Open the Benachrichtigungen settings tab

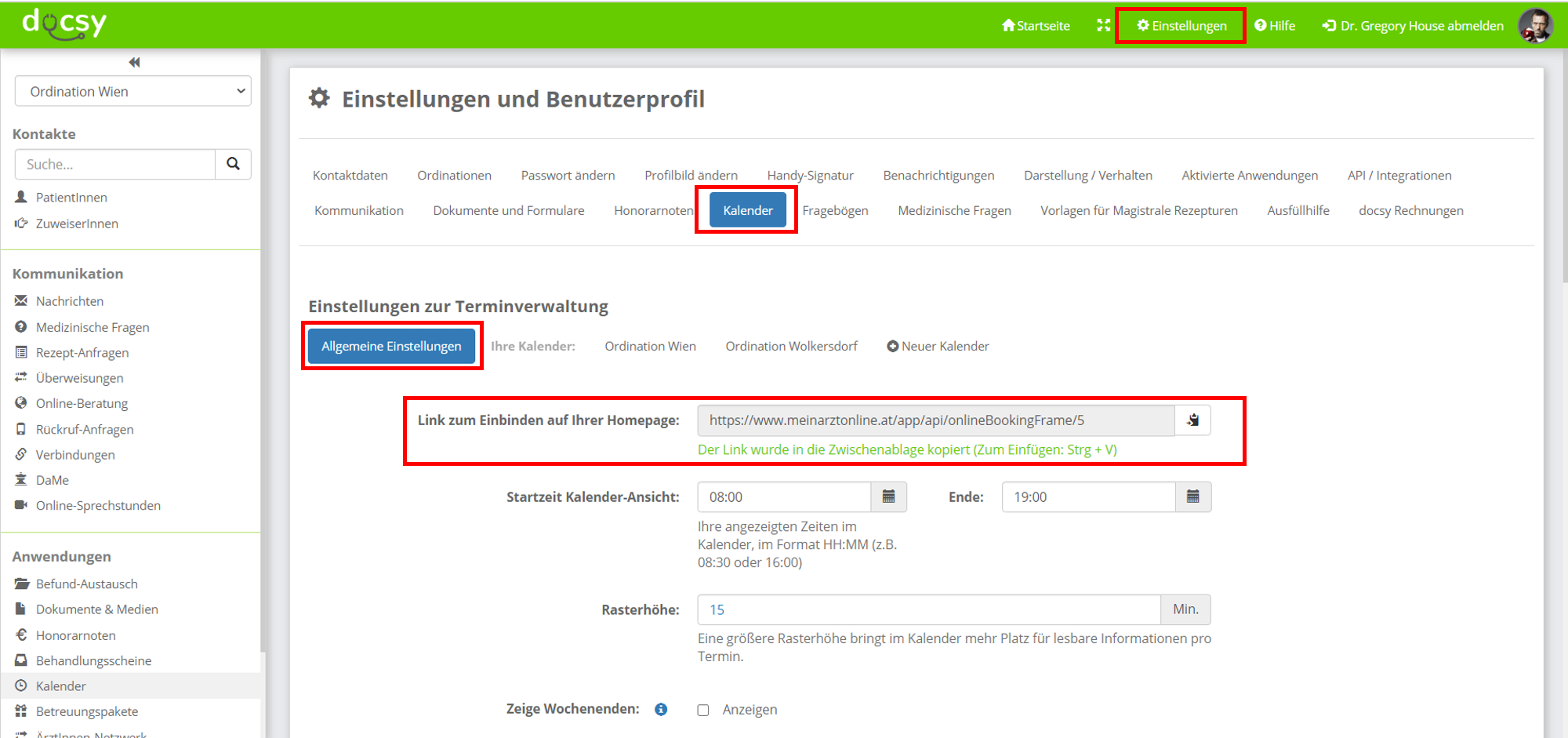pyautogui.click(x=938, y=175)
